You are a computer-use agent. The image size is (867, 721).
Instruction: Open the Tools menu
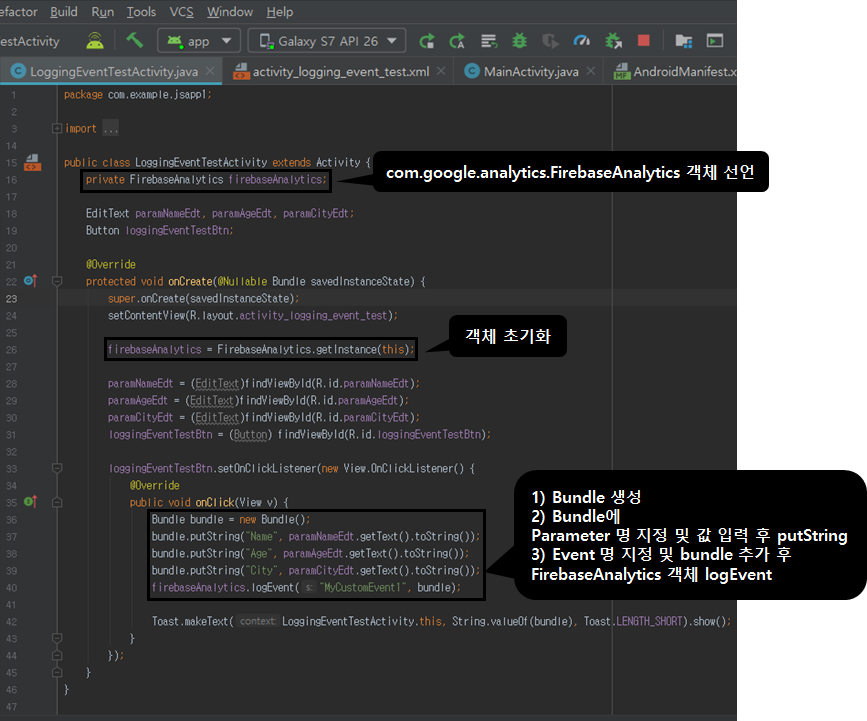[x=141, y=12]
